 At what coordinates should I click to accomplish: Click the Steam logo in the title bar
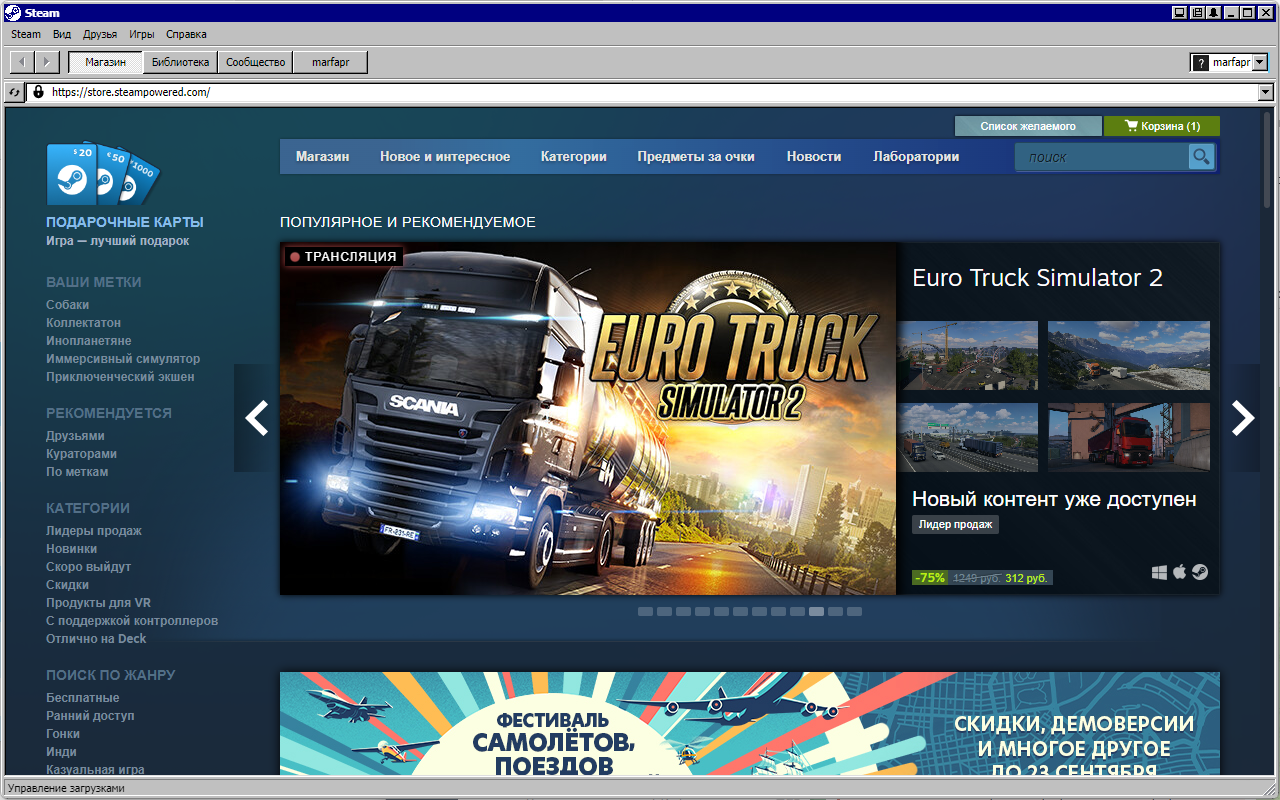11,13
